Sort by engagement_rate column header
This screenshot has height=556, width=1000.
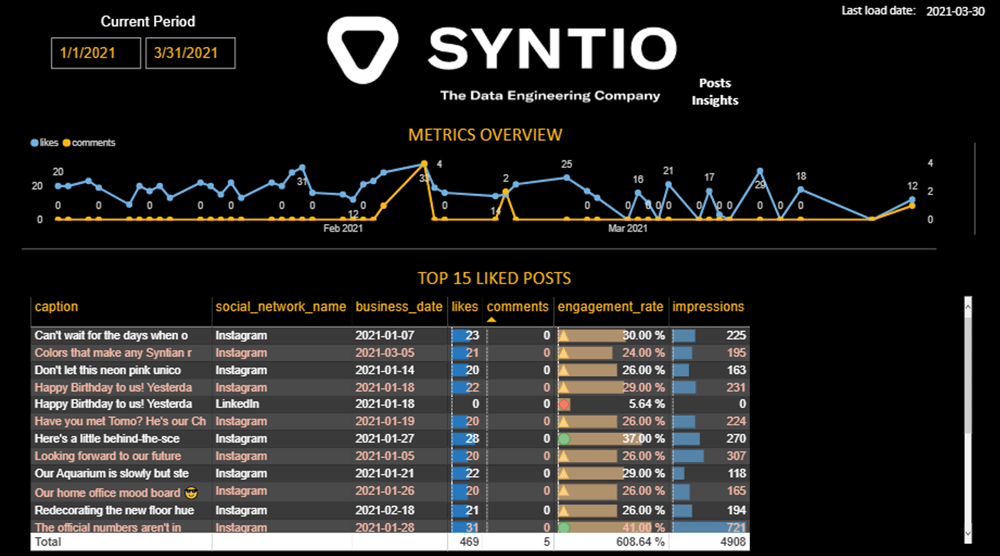click(x=610, y=307)
